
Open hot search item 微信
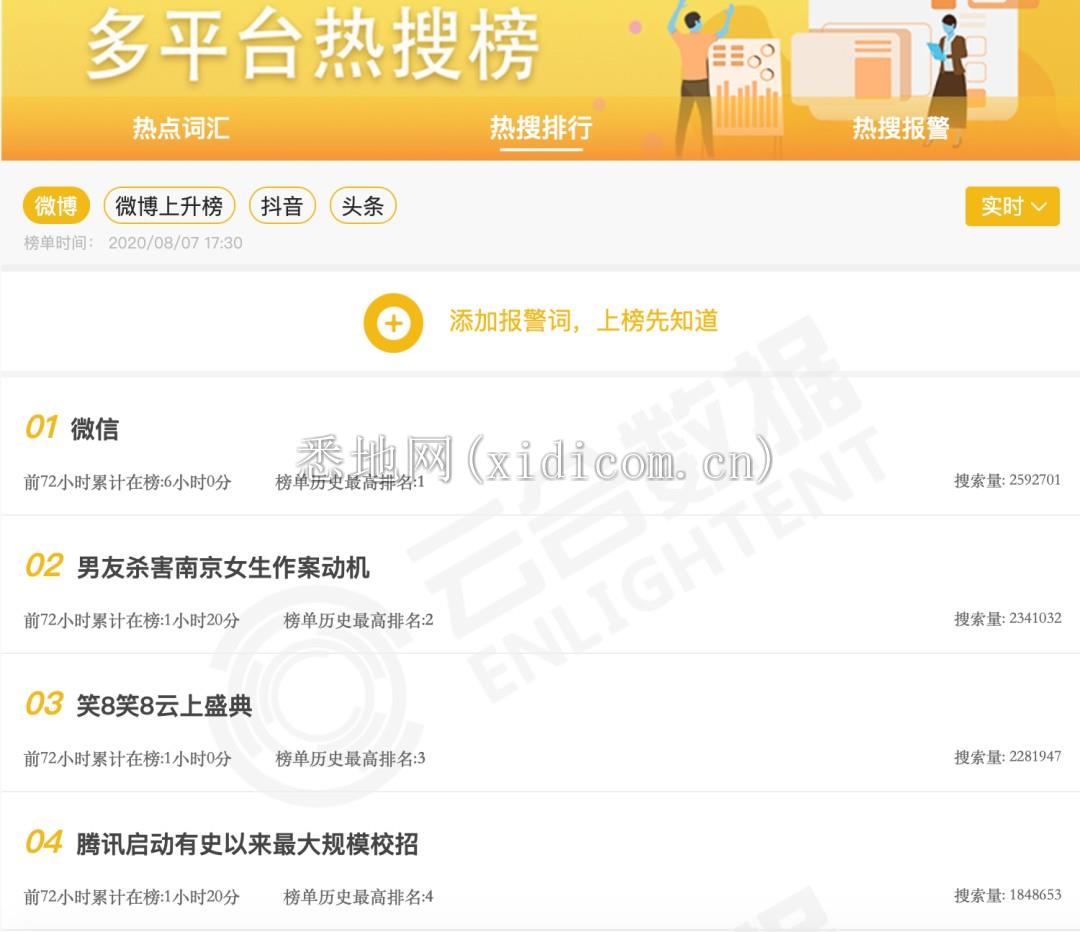tap(94, 429)
